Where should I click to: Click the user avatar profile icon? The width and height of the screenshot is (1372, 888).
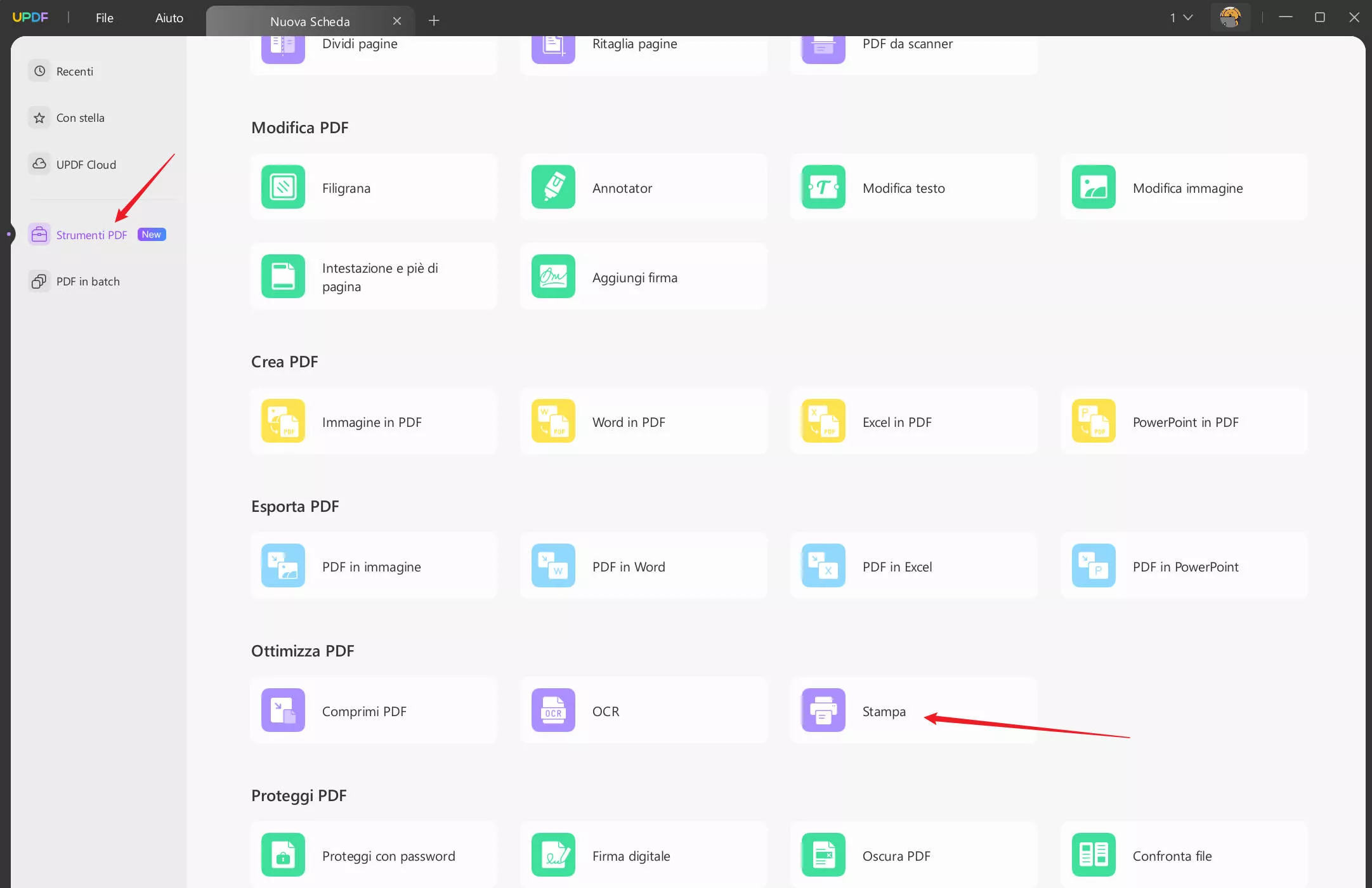point(1230,17)
